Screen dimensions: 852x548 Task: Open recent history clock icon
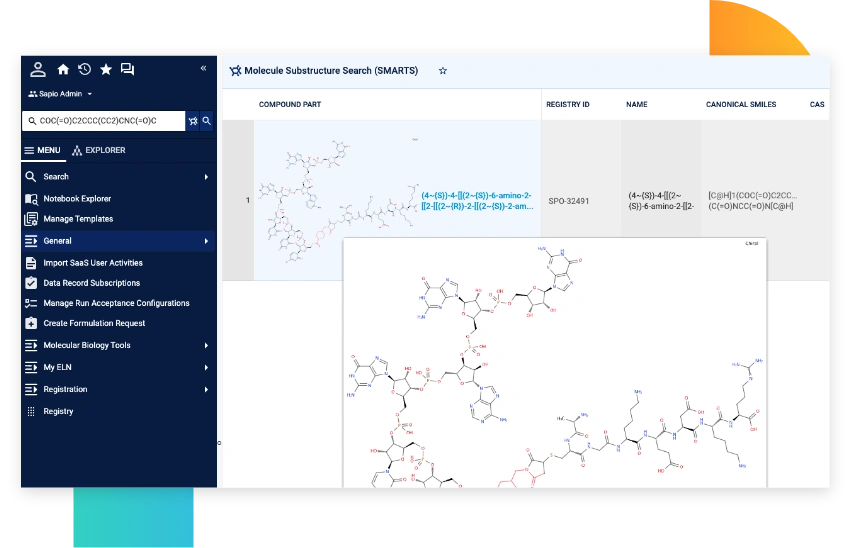point(84,70)
